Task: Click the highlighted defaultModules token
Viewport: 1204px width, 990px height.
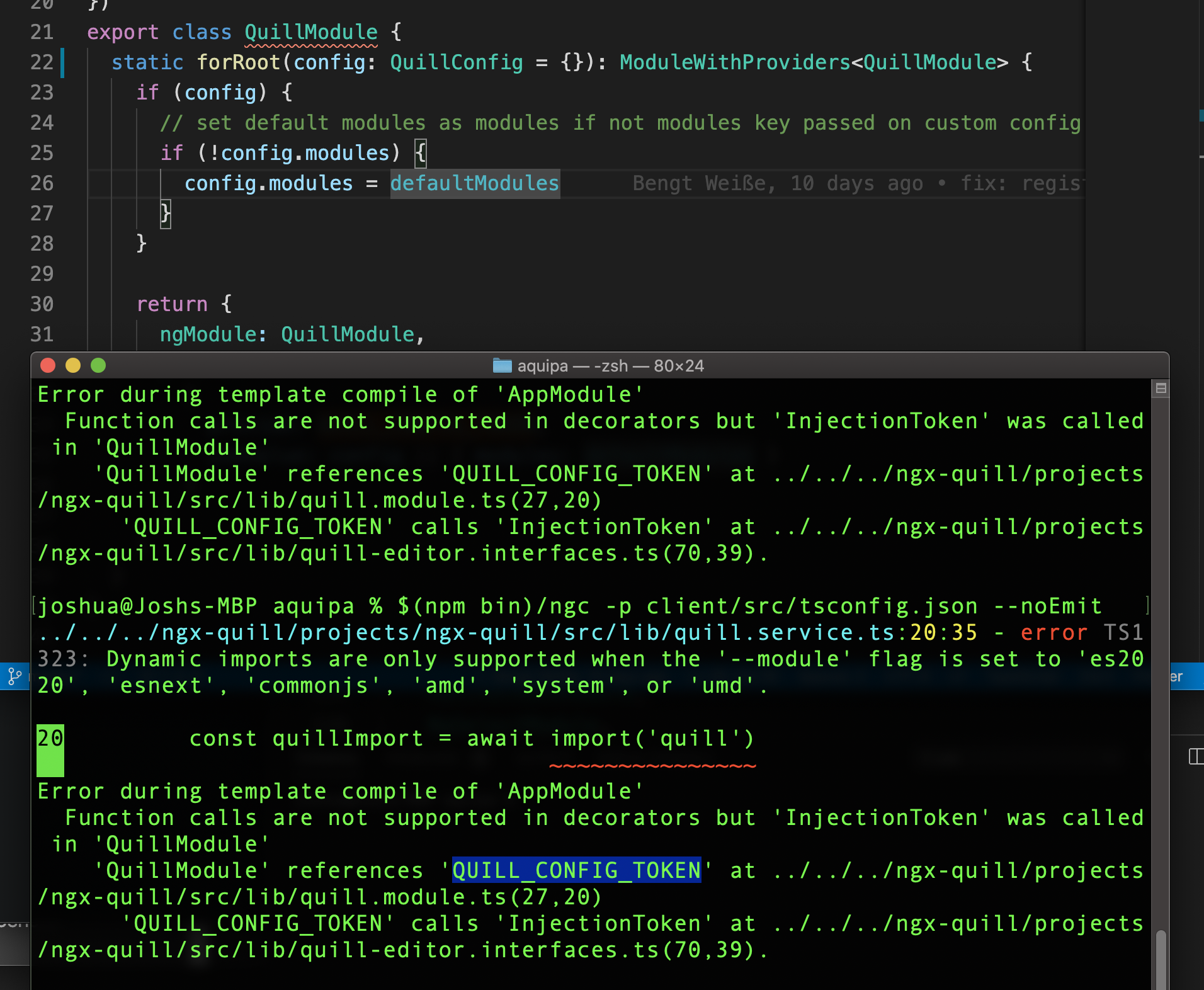Action: point(474,183)
